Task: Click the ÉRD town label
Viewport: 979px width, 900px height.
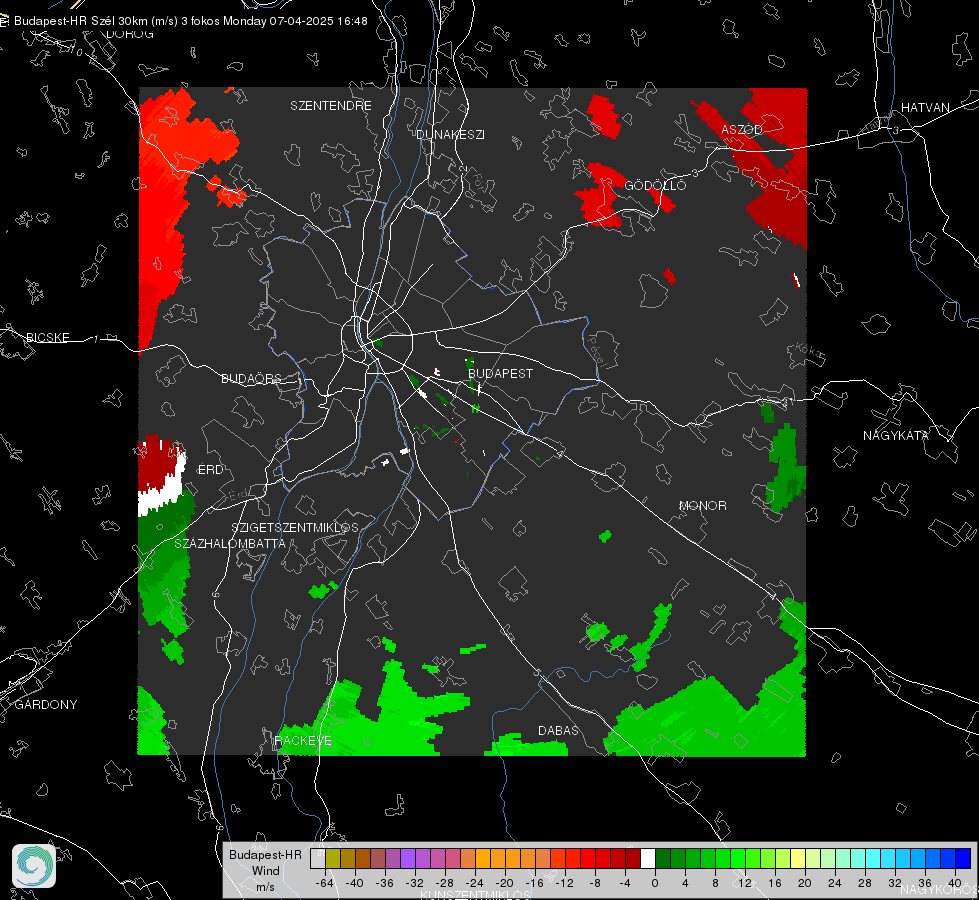Action: point(210,470)
